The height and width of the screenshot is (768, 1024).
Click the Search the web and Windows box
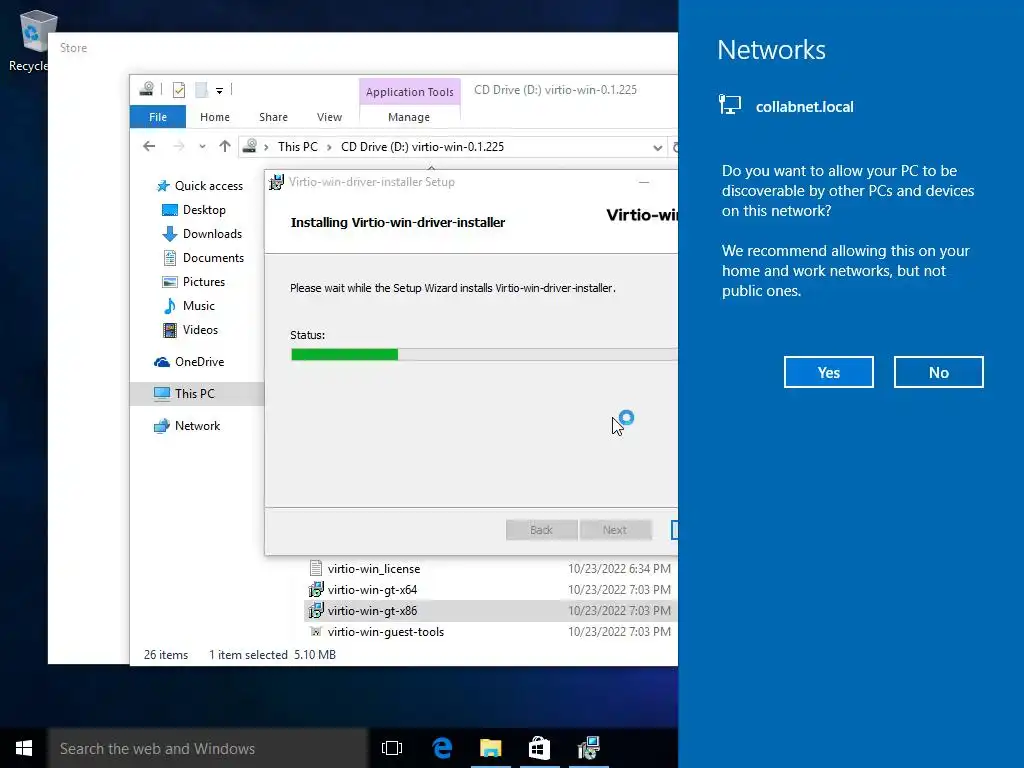(x=208, y=748)
